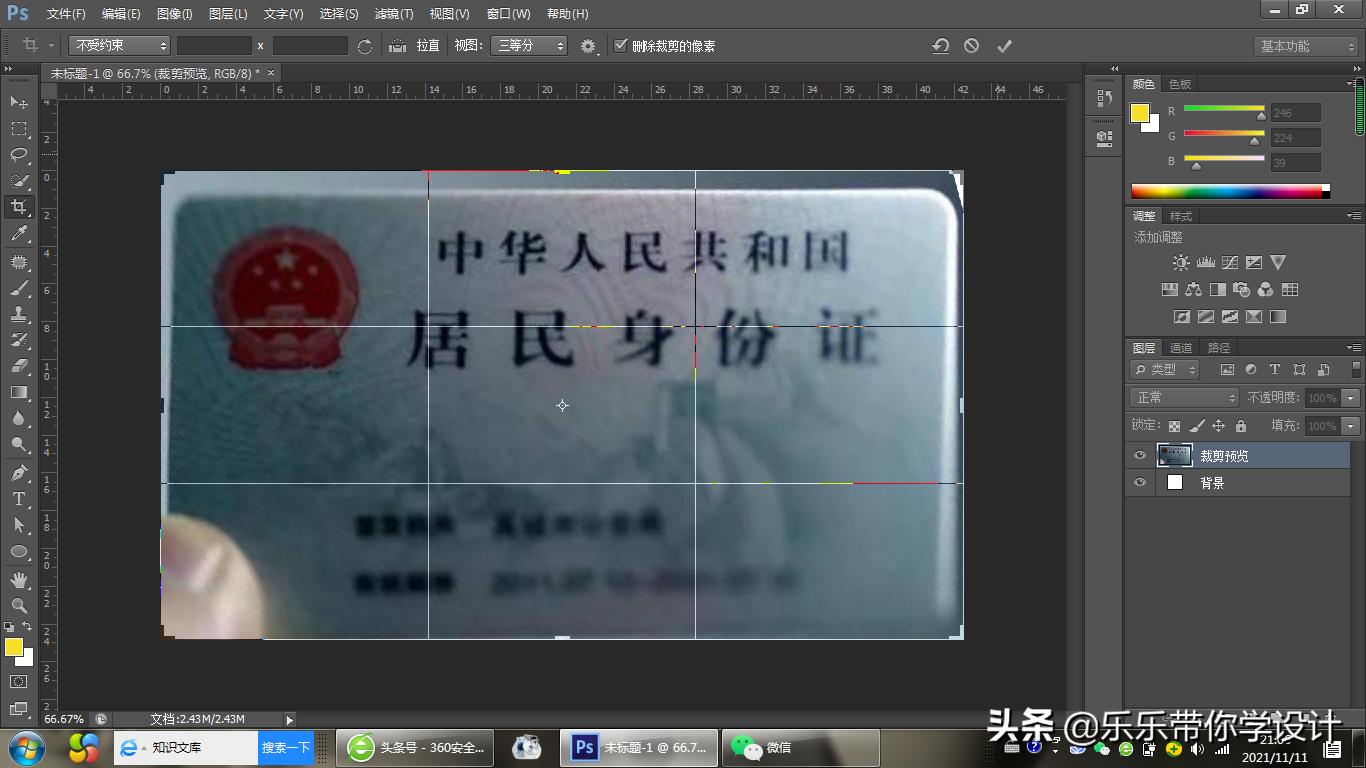Open the 三等分 overlay view dropdown
The width and height of the screenshot is (1366, 768).
(x=529, y=45)
